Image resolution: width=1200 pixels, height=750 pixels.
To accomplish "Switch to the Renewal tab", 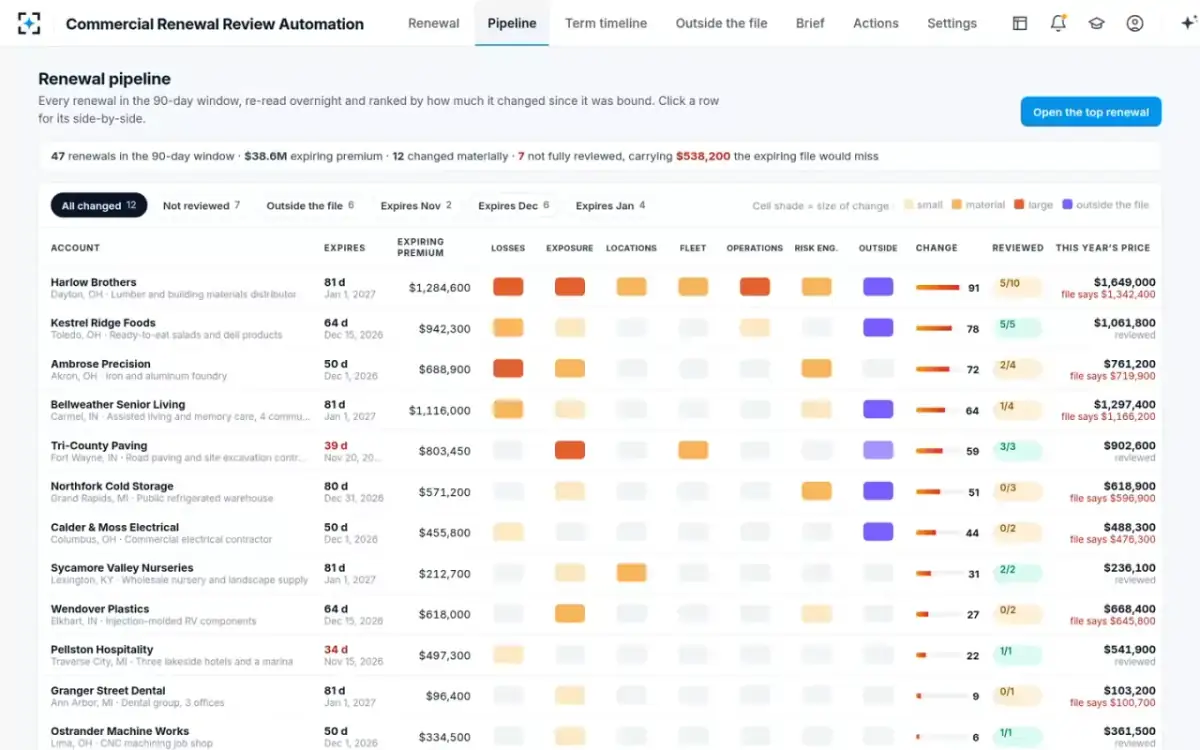I will [434, 23].
